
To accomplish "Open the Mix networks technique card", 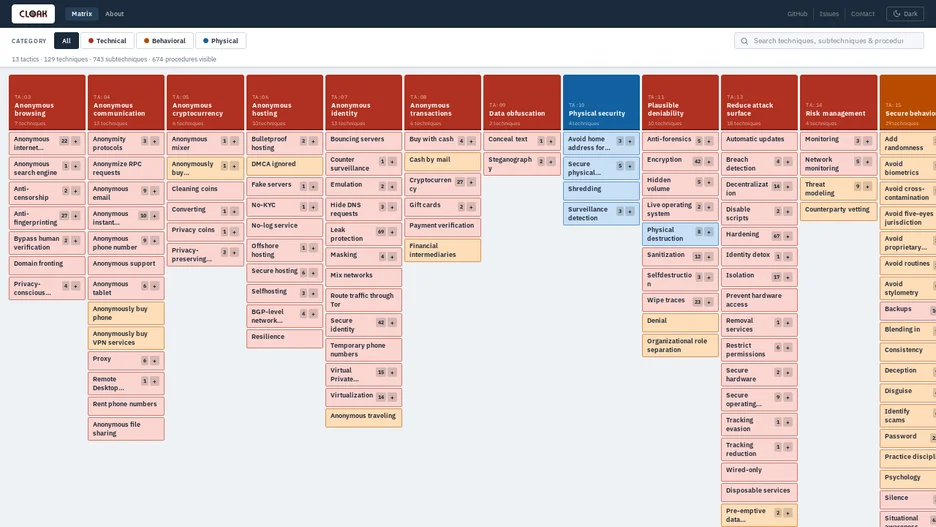I will 364,276.
